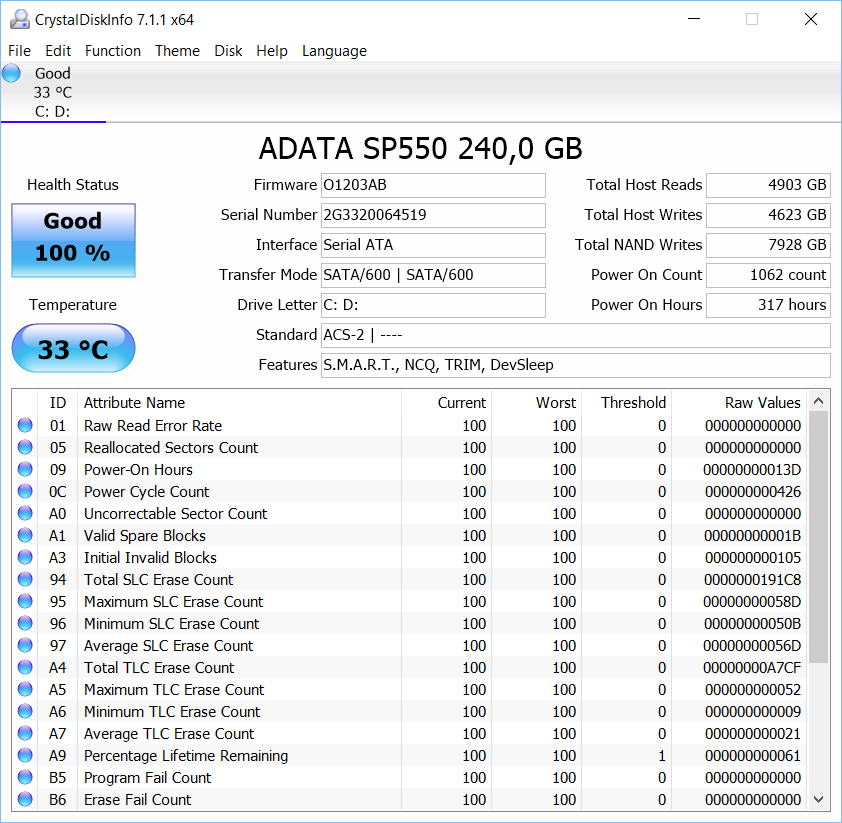The height and width of the screenshot is (823, 842).
Task: Click status orb for Raw Read Error Rate
Action: point(25,426)
